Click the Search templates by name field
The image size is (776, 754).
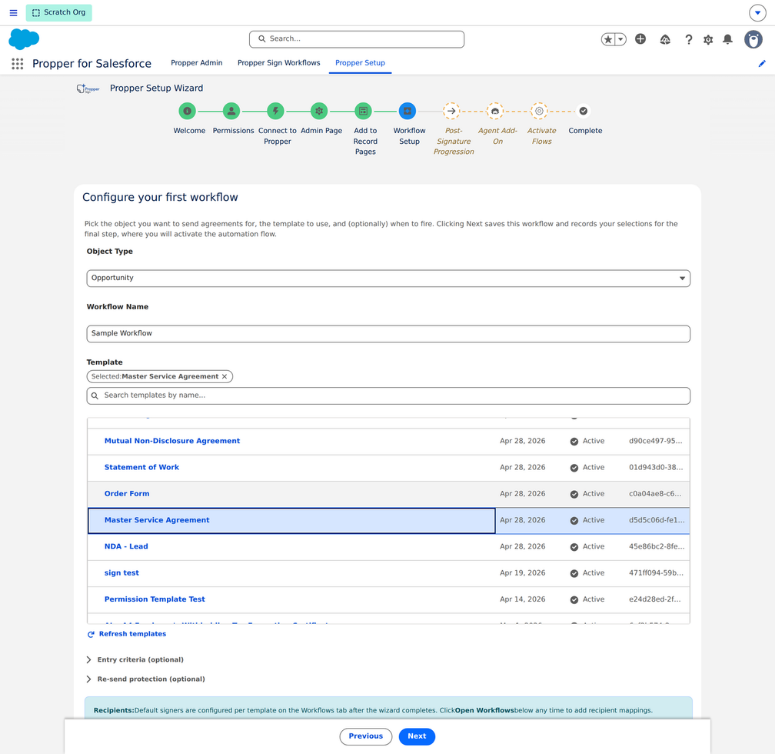pos(388,395)
